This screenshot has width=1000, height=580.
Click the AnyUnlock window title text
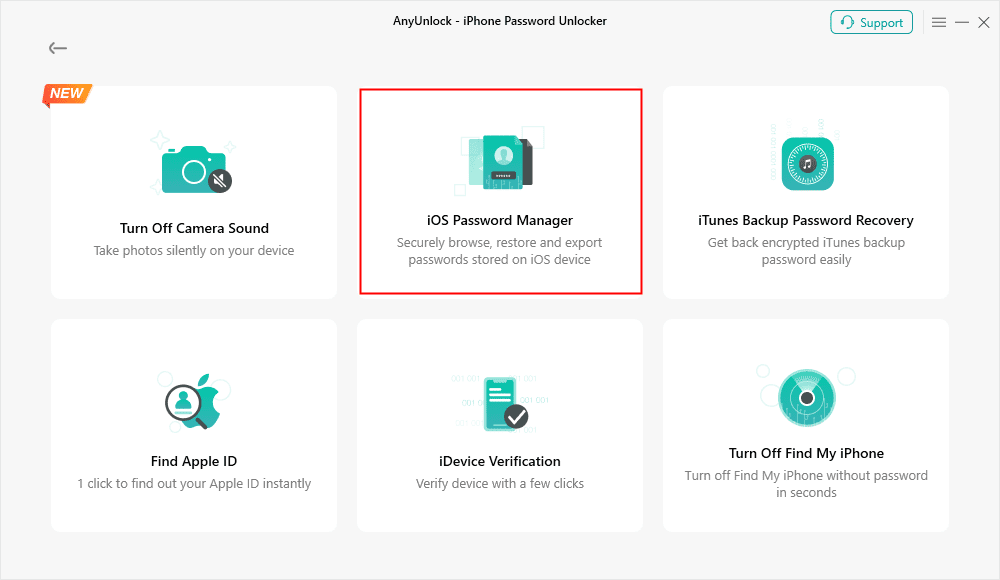tap(500, 21)
